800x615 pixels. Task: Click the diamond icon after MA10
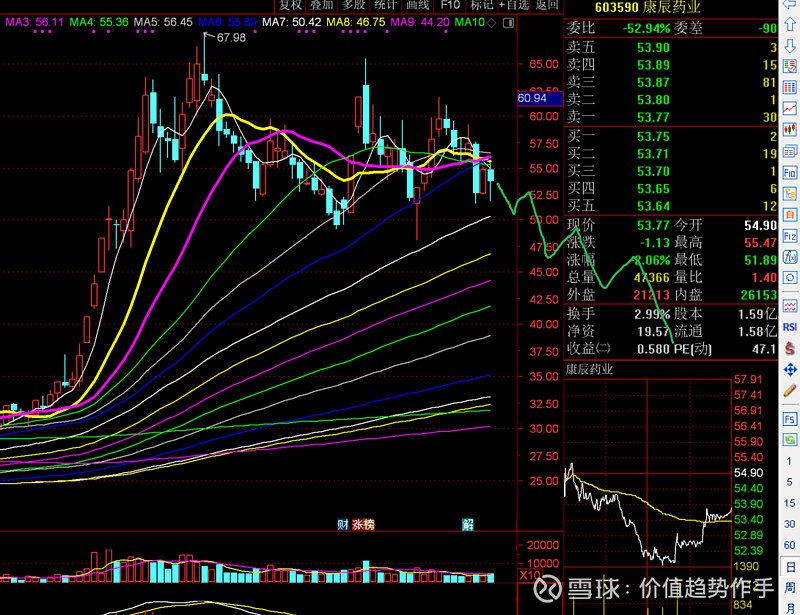tap(491, 22)
